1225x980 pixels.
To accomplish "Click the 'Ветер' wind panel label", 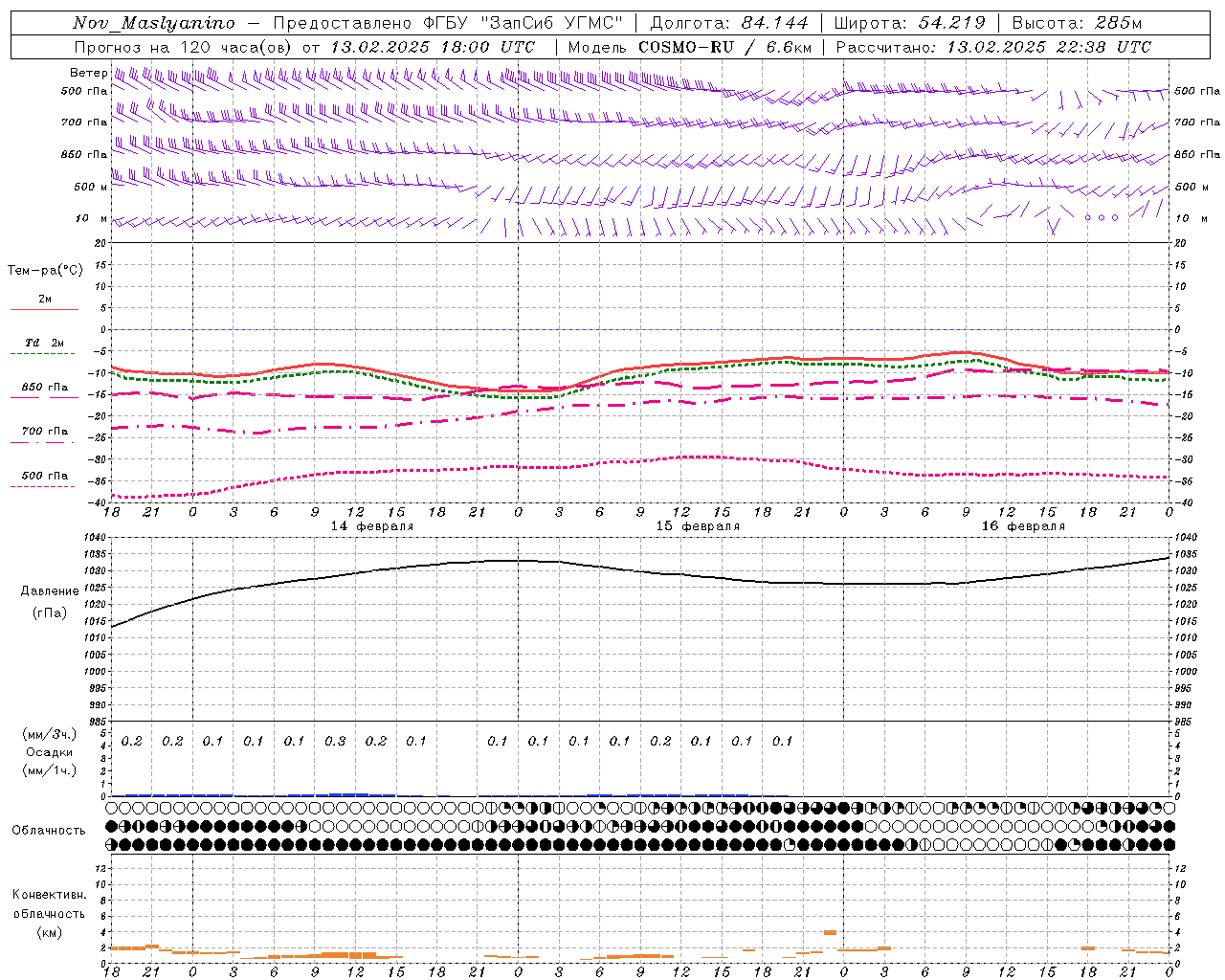I will [88, 73].
